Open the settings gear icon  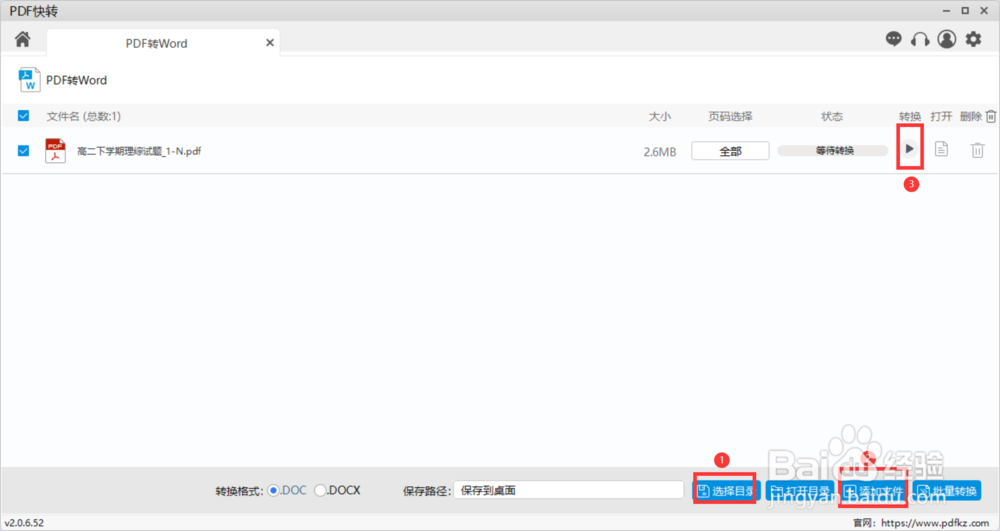pyautogui.click(x=973, y=40)
